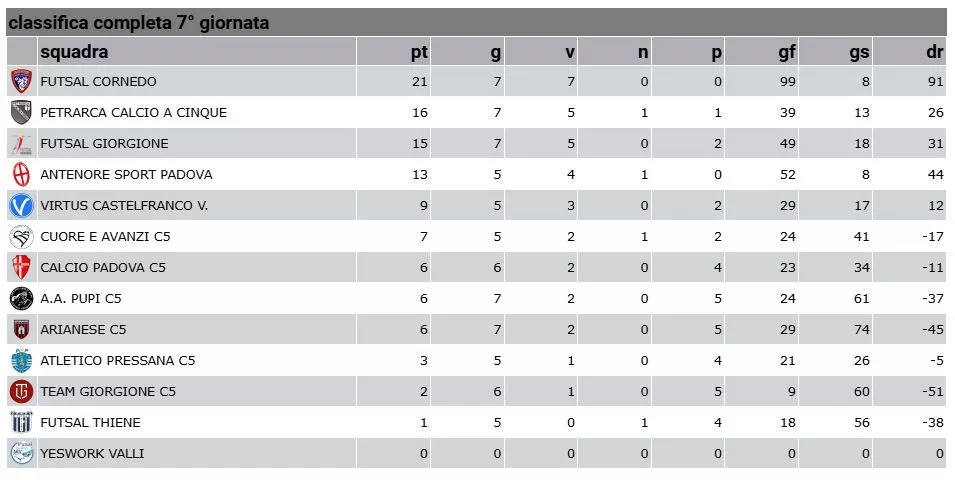955x480 pixels.
Task: Click the Futsal Thiene striped crest
Action: point(21,423)
